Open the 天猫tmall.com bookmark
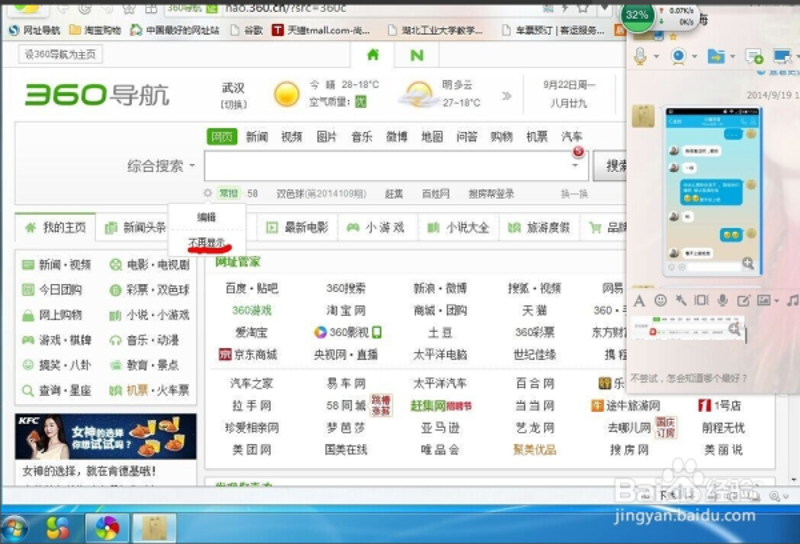800x544 pixels. pyautogui.click(x=320, y=30)
